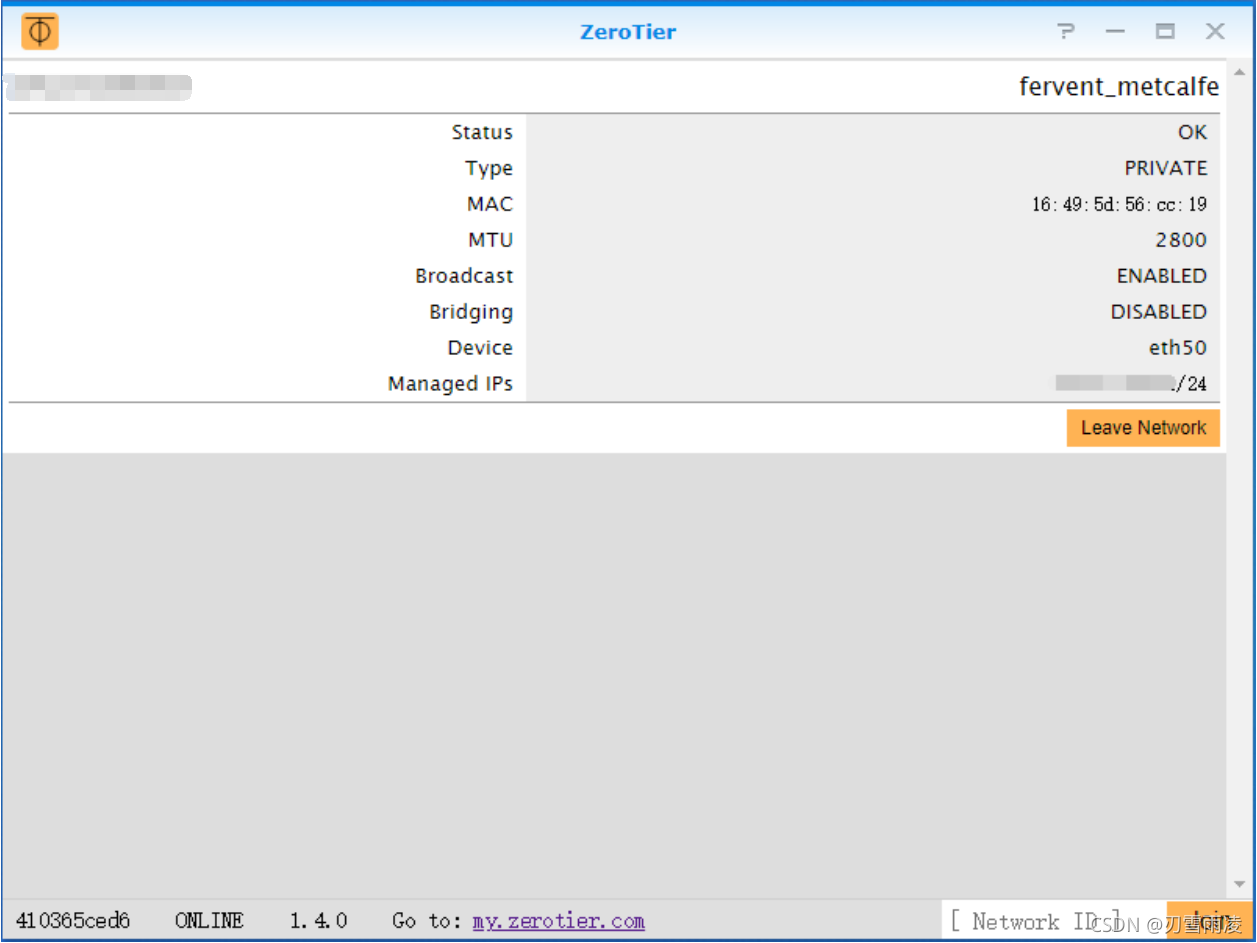Open the my.zerotier.com link
The width and height of the screenshot is (1257, 943).
558,921
